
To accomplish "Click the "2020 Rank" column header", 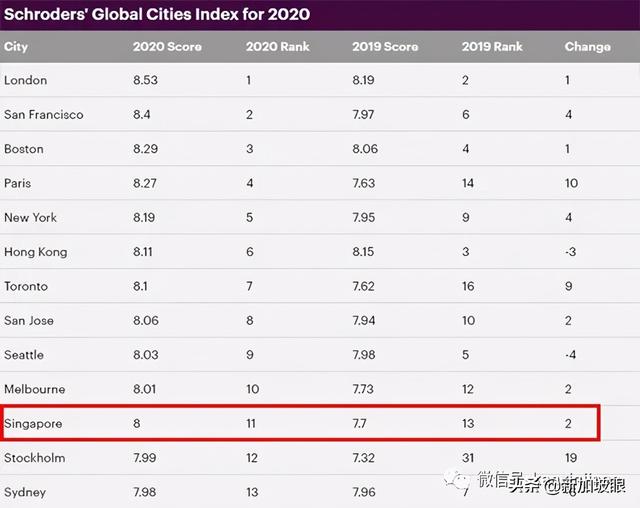I will coord(278,47).
